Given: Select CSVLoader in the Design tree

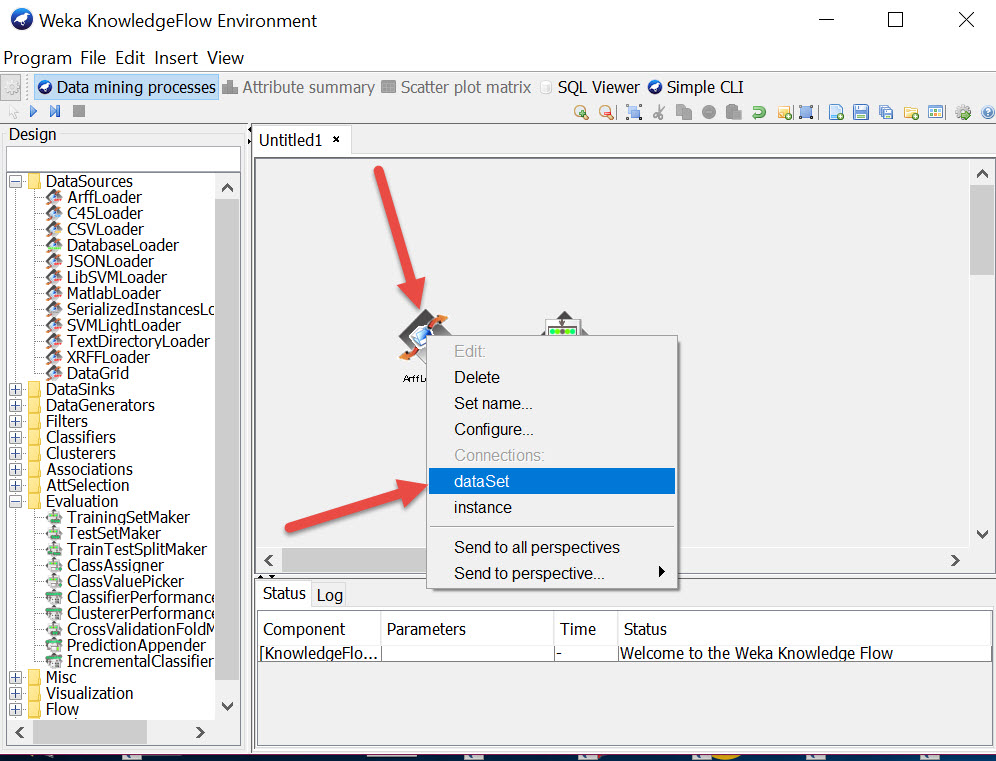Looking at the screenshot, I should click(105, 229).
